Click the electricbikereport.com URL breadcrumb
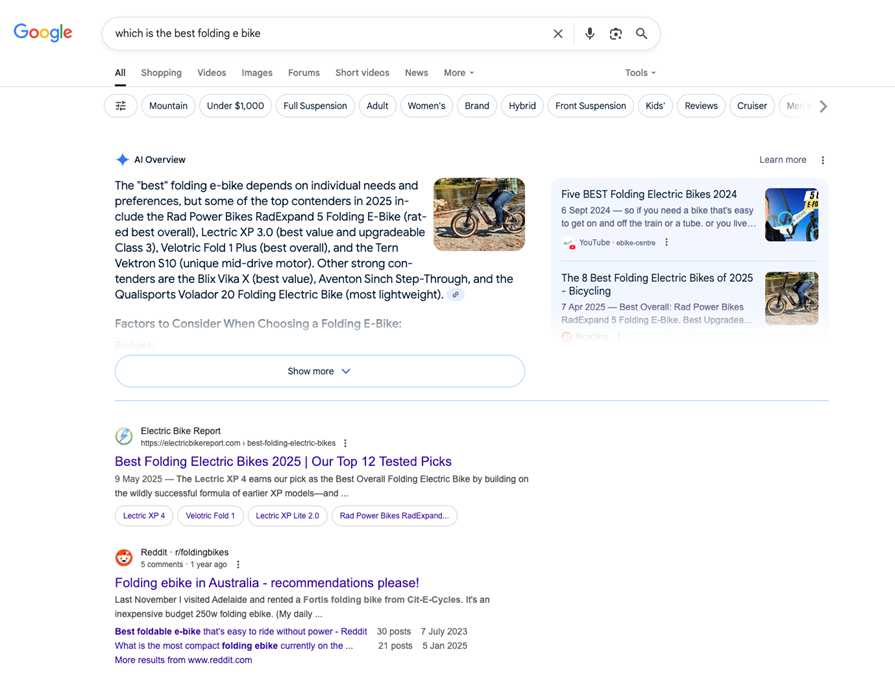The image size is (895, 680). (238, 443)
